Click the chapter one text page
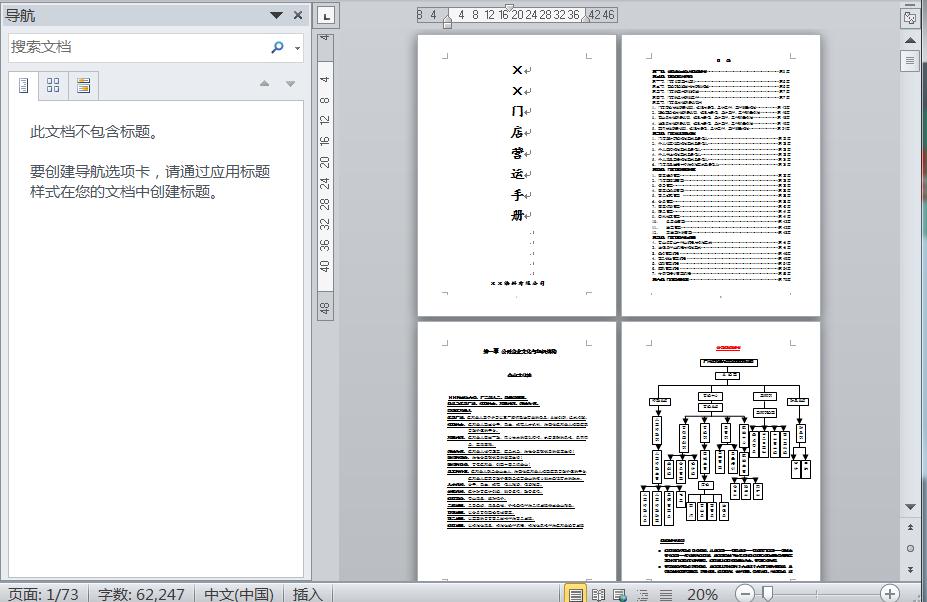Viewport: 927px width, 602px height. (x=517, y=452)
